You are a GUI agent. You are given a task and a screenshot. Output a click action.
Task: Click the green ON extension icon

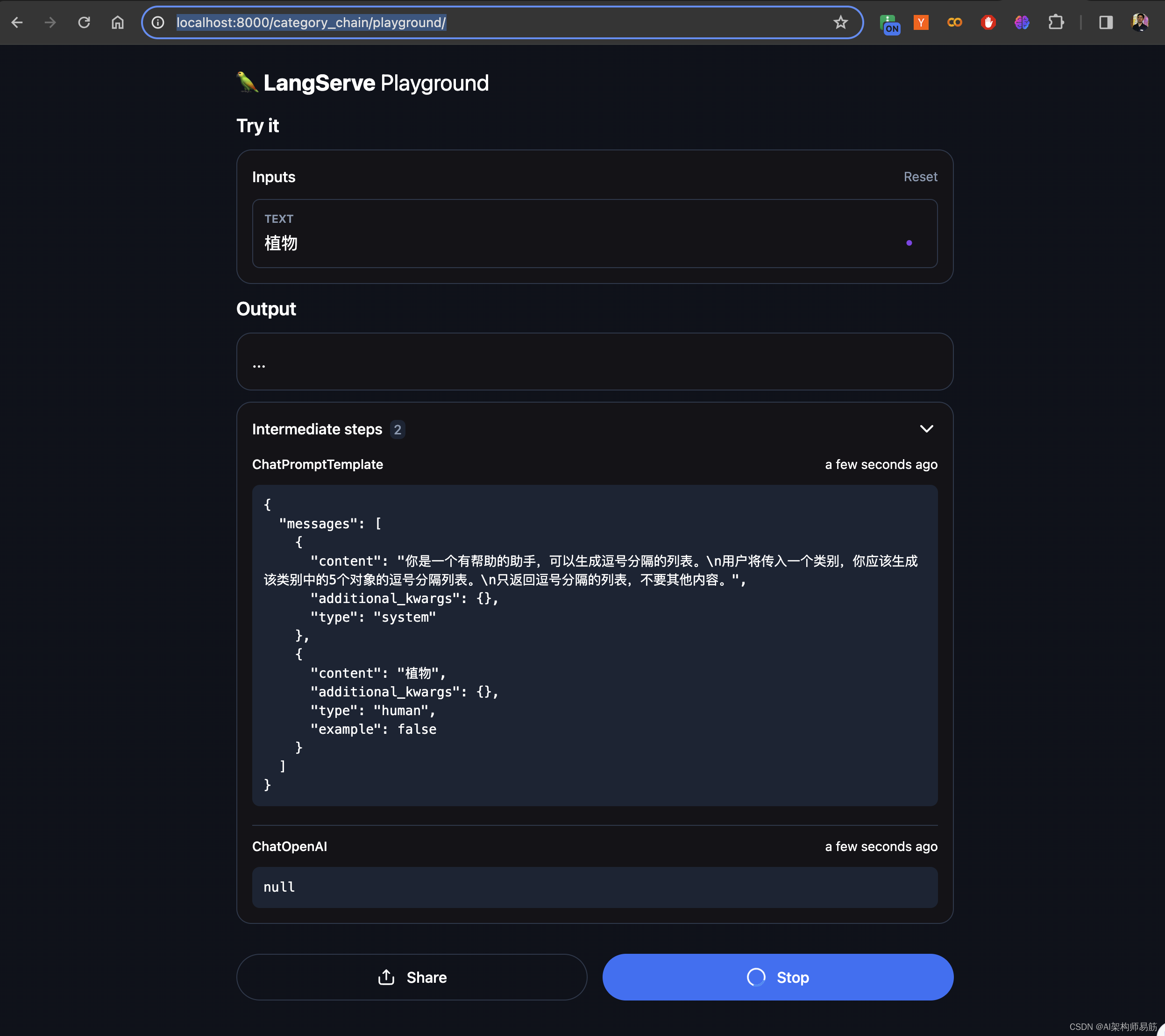click(x=889, y=23)
